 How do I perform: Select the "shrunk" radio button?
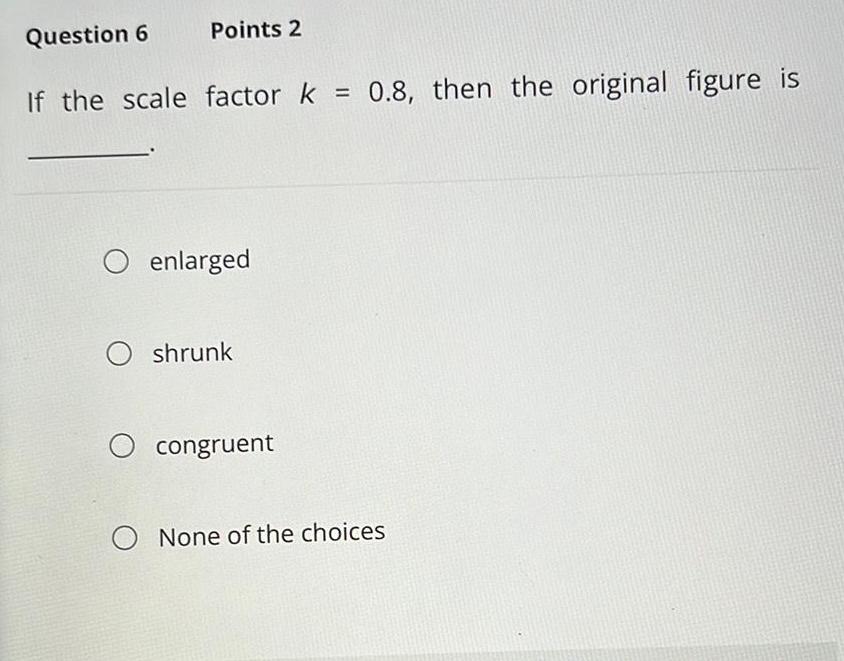pos(119,353)
